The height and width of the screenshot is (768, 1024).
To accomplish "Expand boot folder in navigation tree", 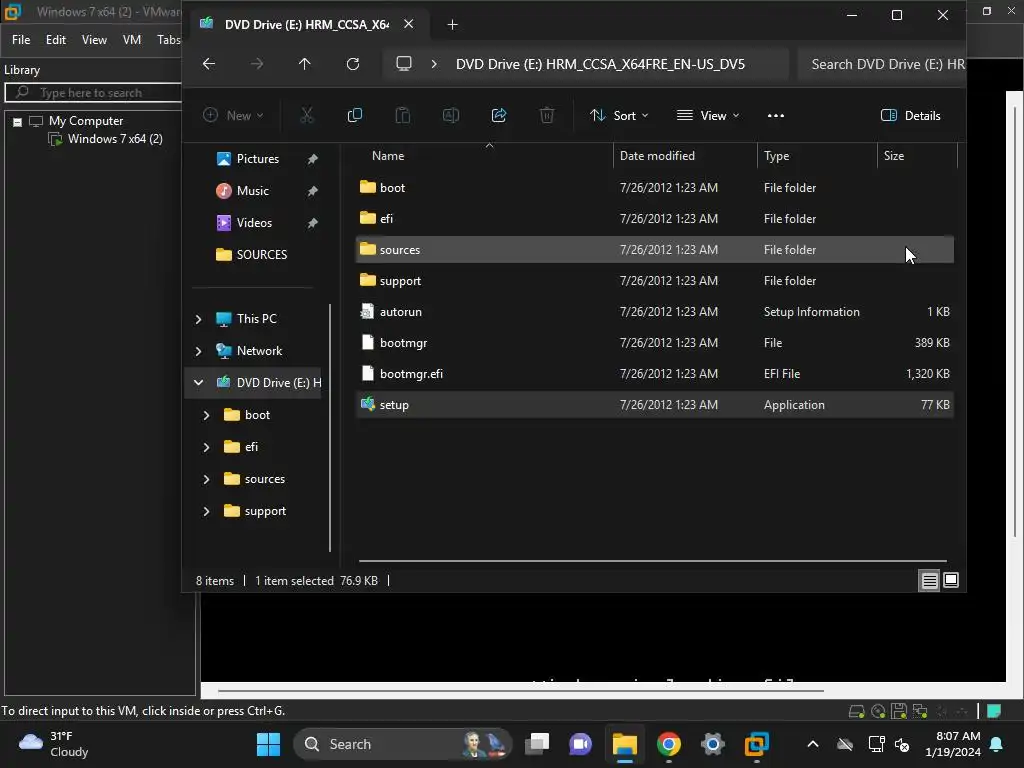I will coord(206,415).
